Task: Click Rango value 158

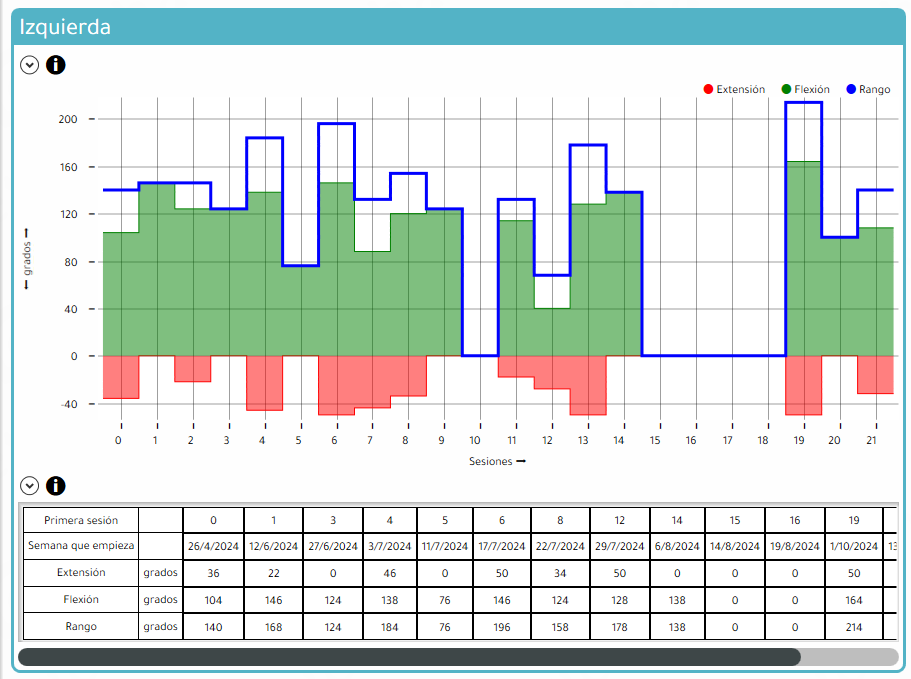Action: point(560,627)
